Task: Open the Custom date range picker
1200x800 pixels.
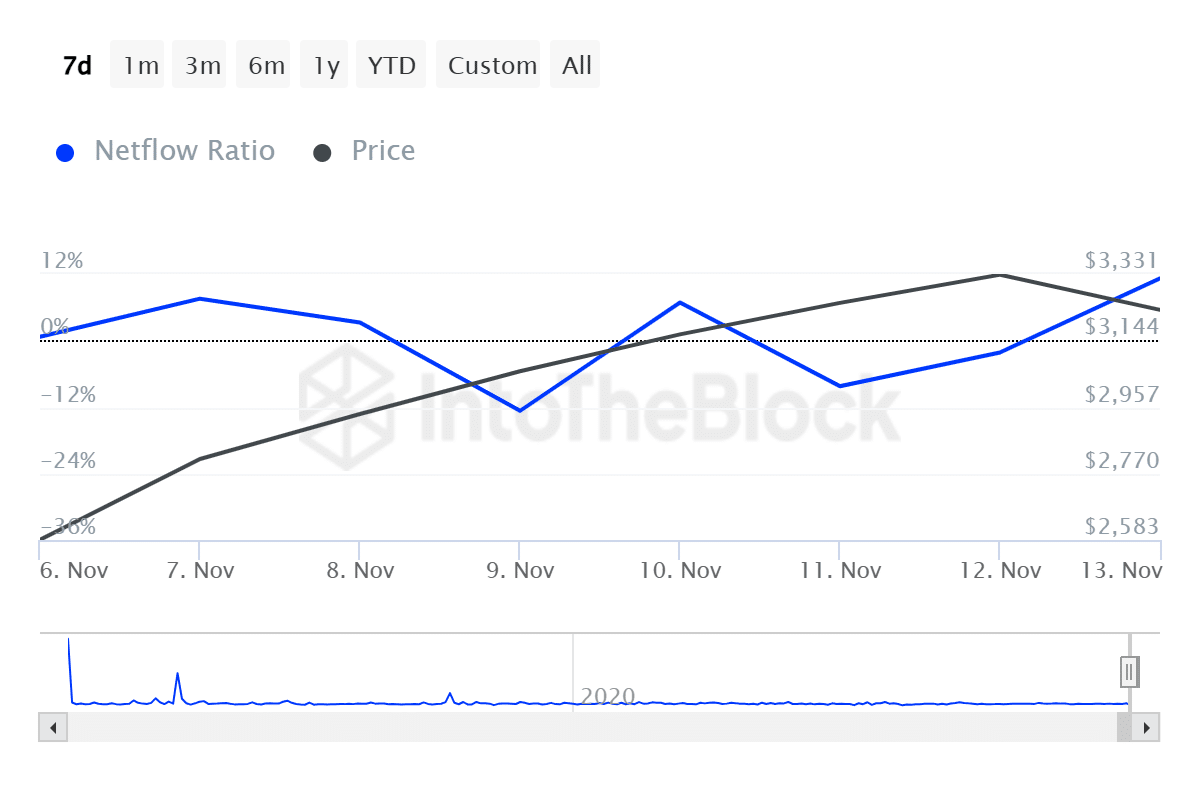Action: (492, 66)
